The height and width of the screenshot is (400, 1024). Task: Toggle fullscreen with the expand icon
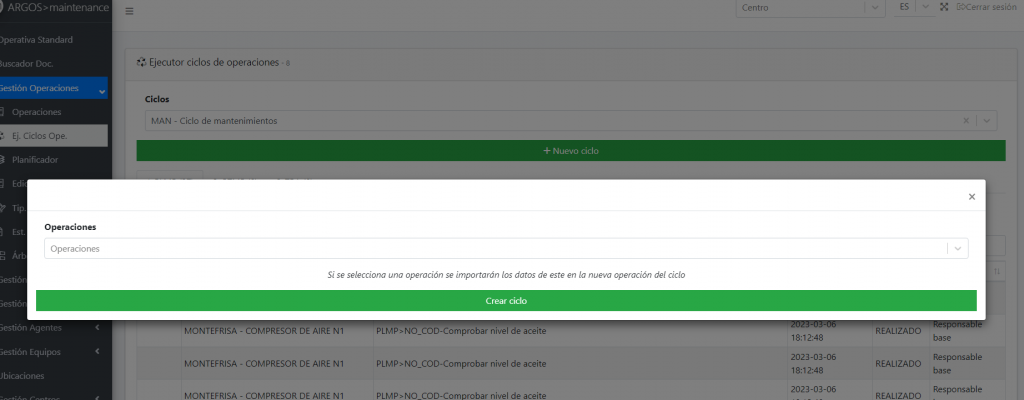coord(944,8)
